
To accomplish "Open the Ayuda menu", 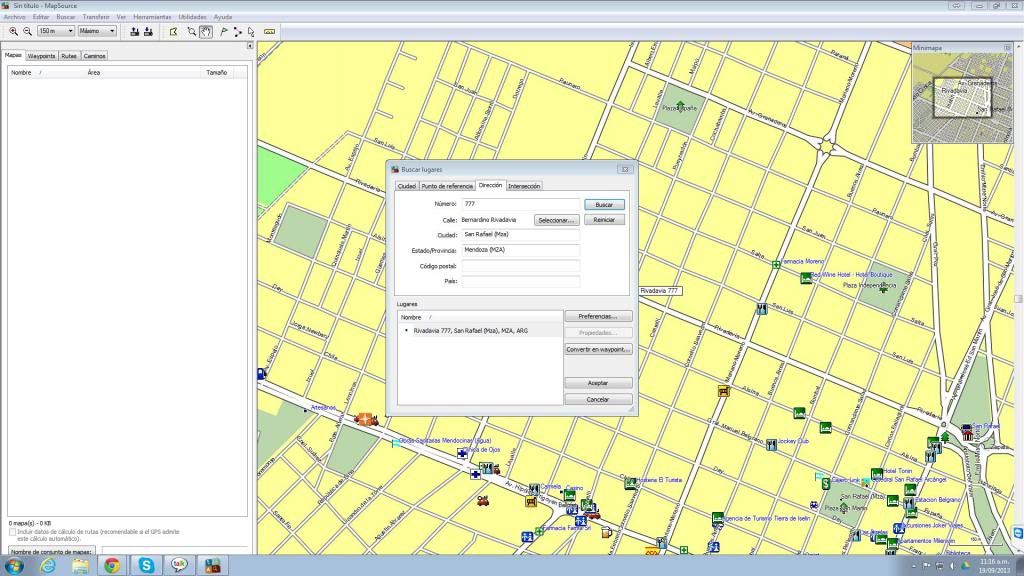I will (223, 17).
